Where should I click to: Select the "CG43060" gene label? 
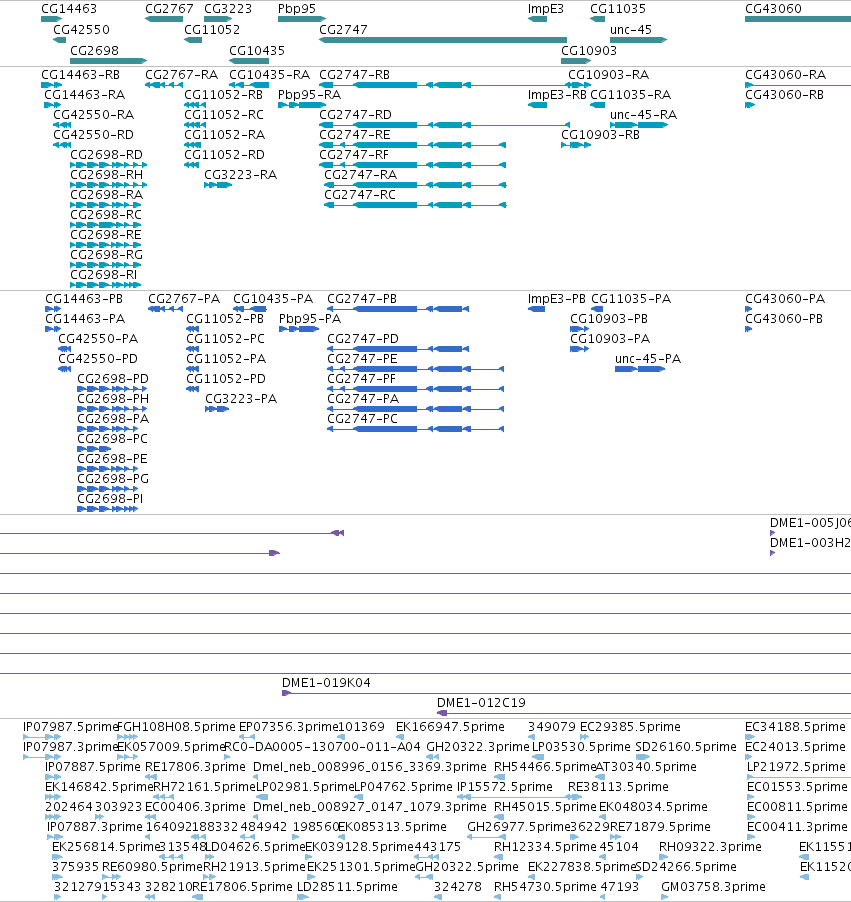[773, 9]
